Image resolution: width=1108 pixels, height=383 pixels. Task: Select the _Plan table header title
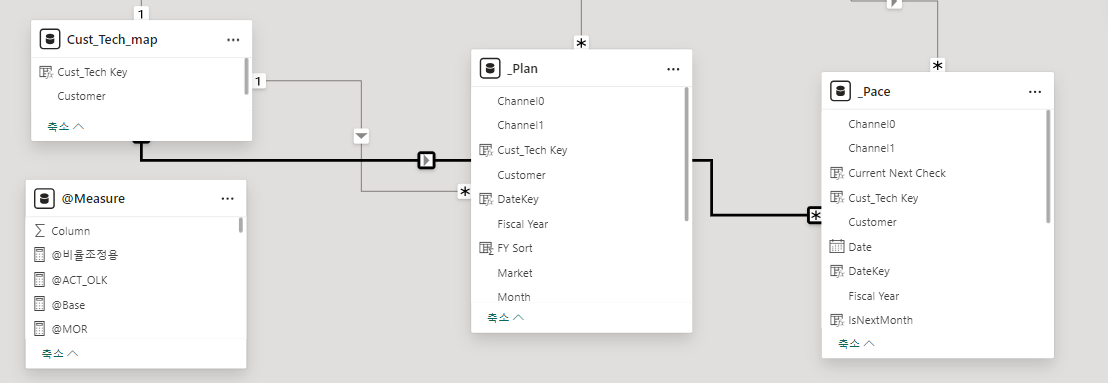point(522,69)
